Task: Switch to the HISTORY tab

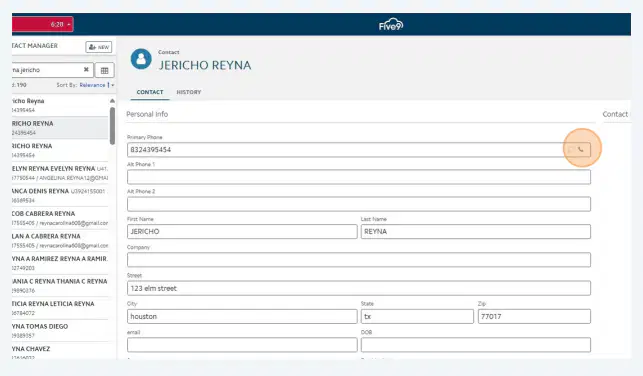Action: [x=189, y=92]
